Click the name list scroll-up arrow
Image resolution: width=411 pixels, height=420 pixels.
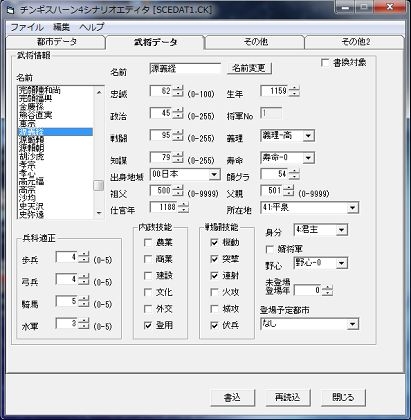click(99, 92)
